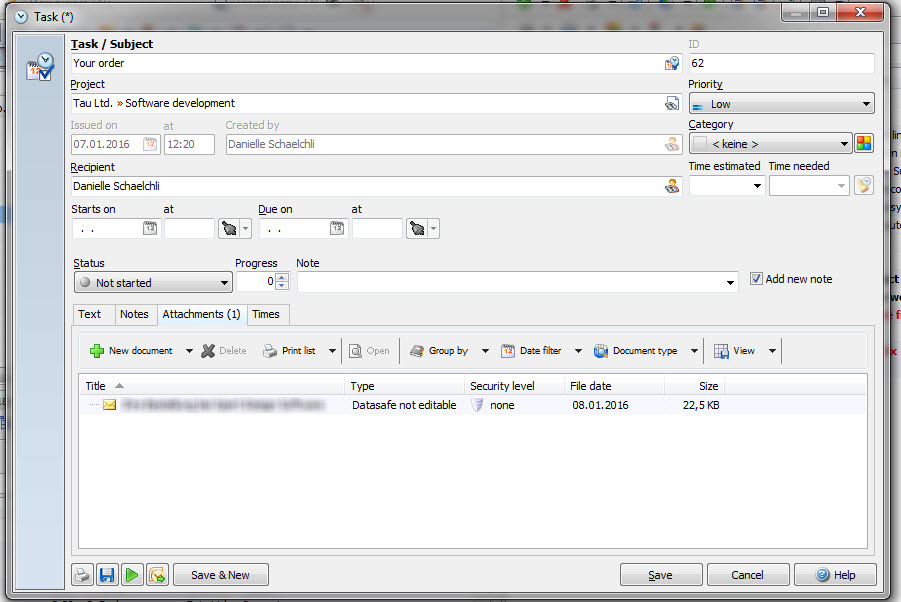Switch to the Notes tab
901x602 pixels.
click(x=135, y=314)
